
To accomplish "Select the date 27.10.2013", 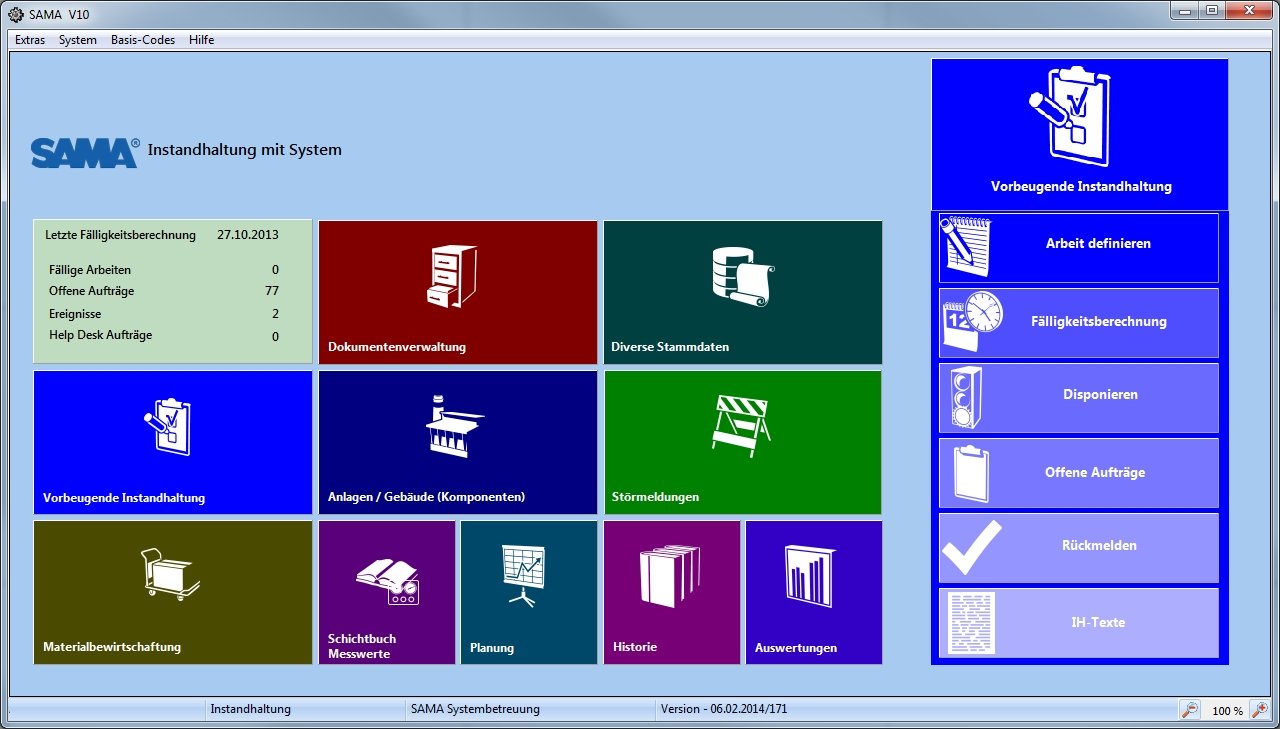I will point(248,236).
